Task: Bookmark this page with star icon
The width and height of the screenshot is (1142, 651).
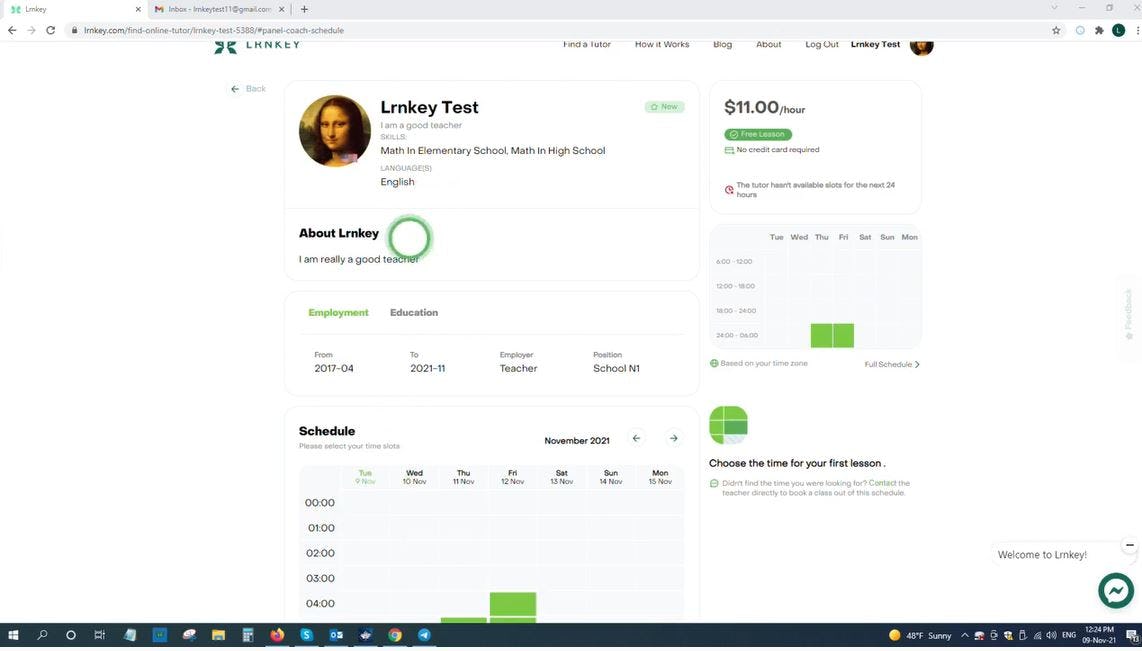Action: [x=1056, y=30]
